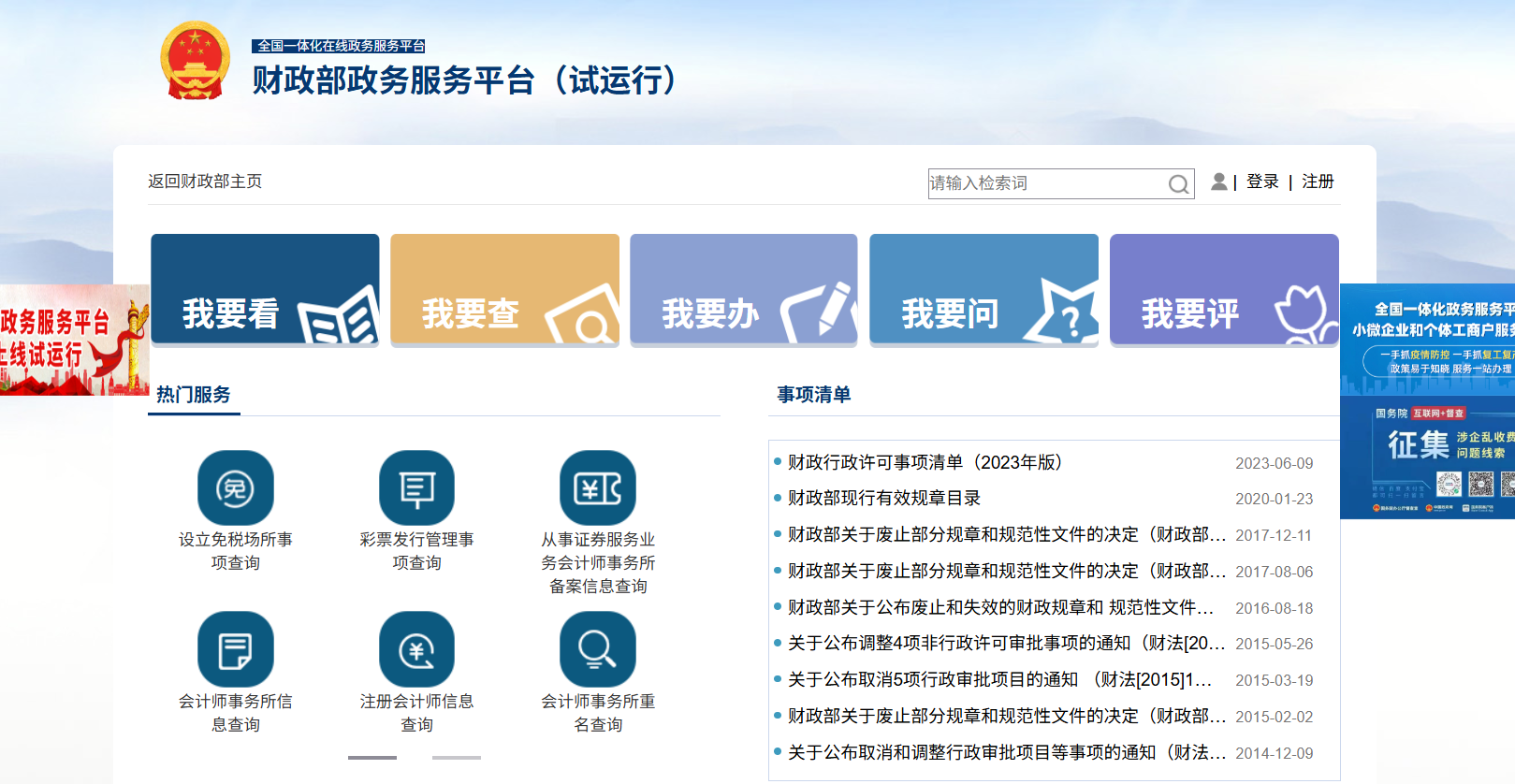Image resolution: width=1515 pixels, height=784 pixels.
Task: Open 财政部现行有效规章目录
Action: (884, 498)
